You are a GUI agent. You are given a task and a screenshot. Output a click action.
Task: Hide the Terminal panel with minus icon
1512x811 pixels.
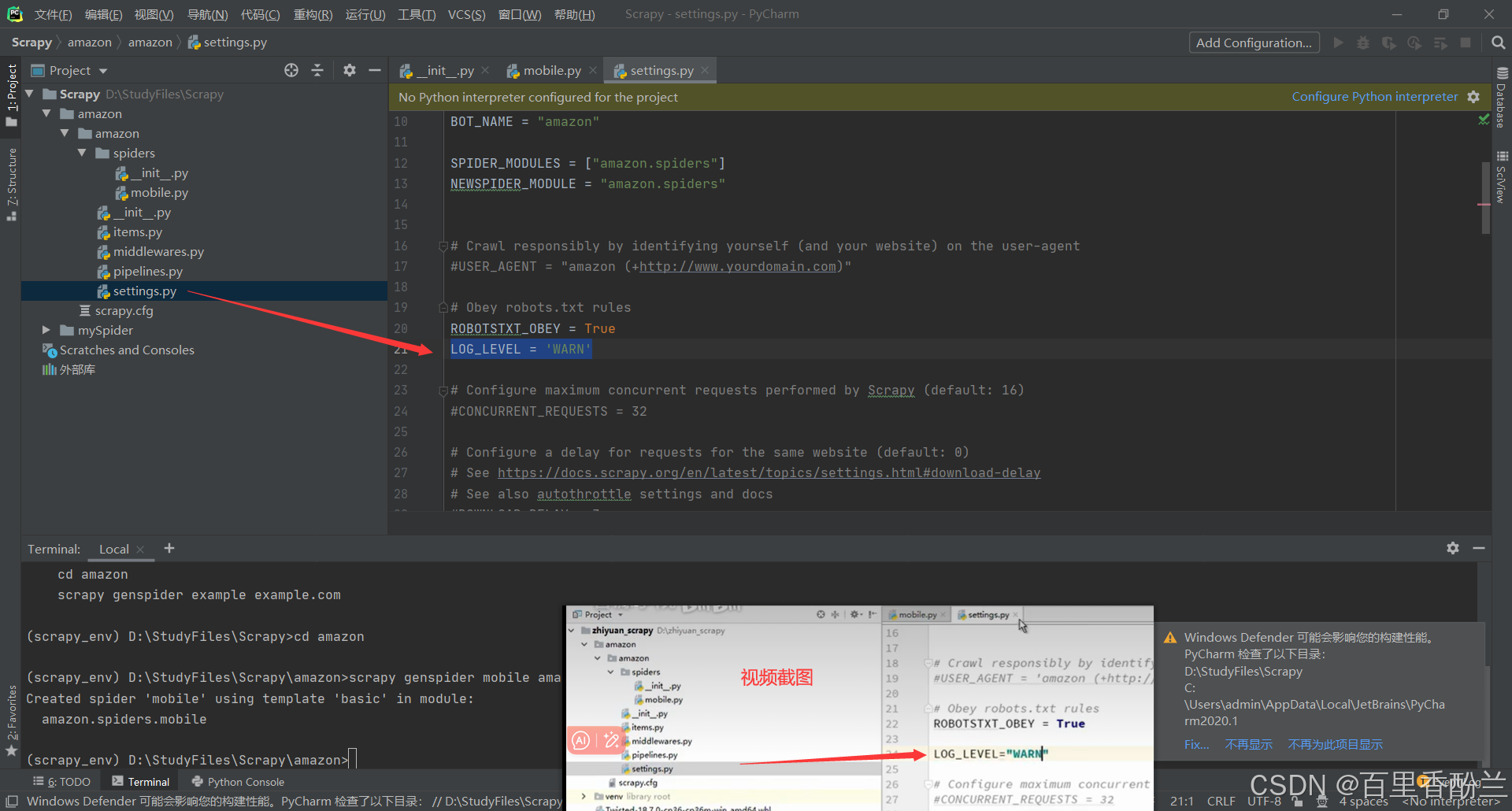pos(1479,548)
